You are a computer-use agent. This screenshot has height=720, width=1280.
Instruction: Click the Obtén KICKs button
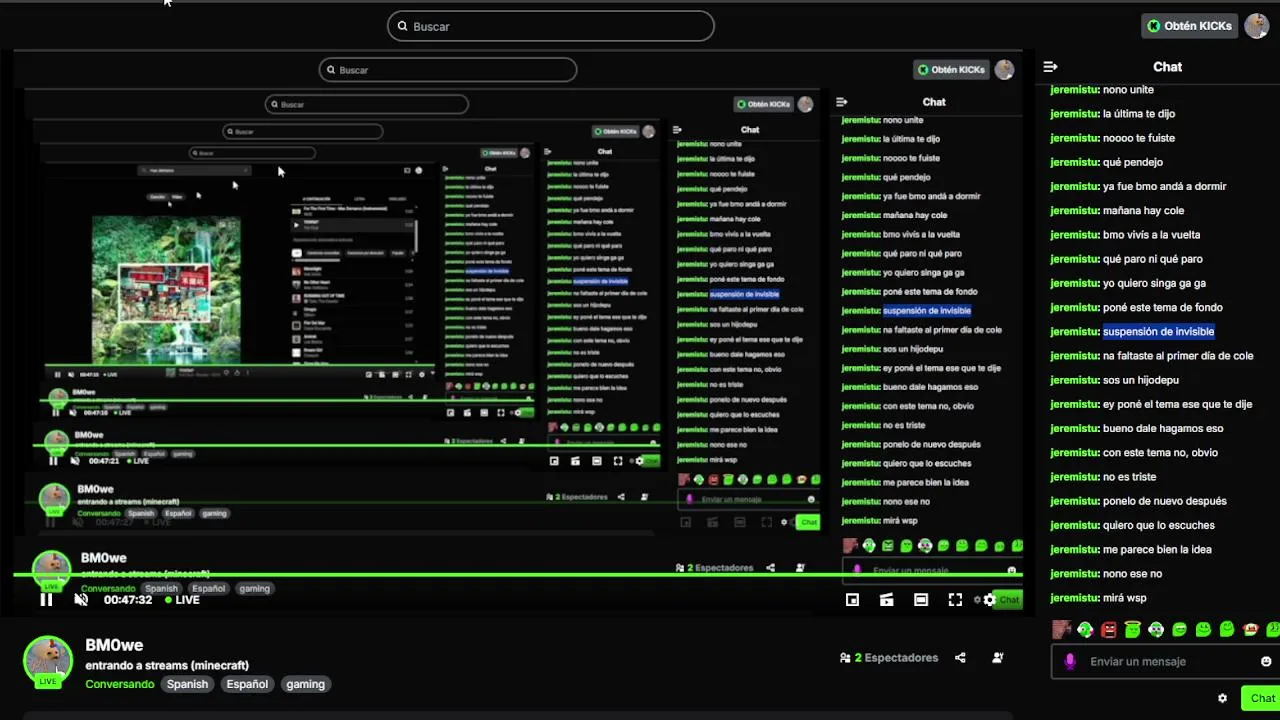1190,26
